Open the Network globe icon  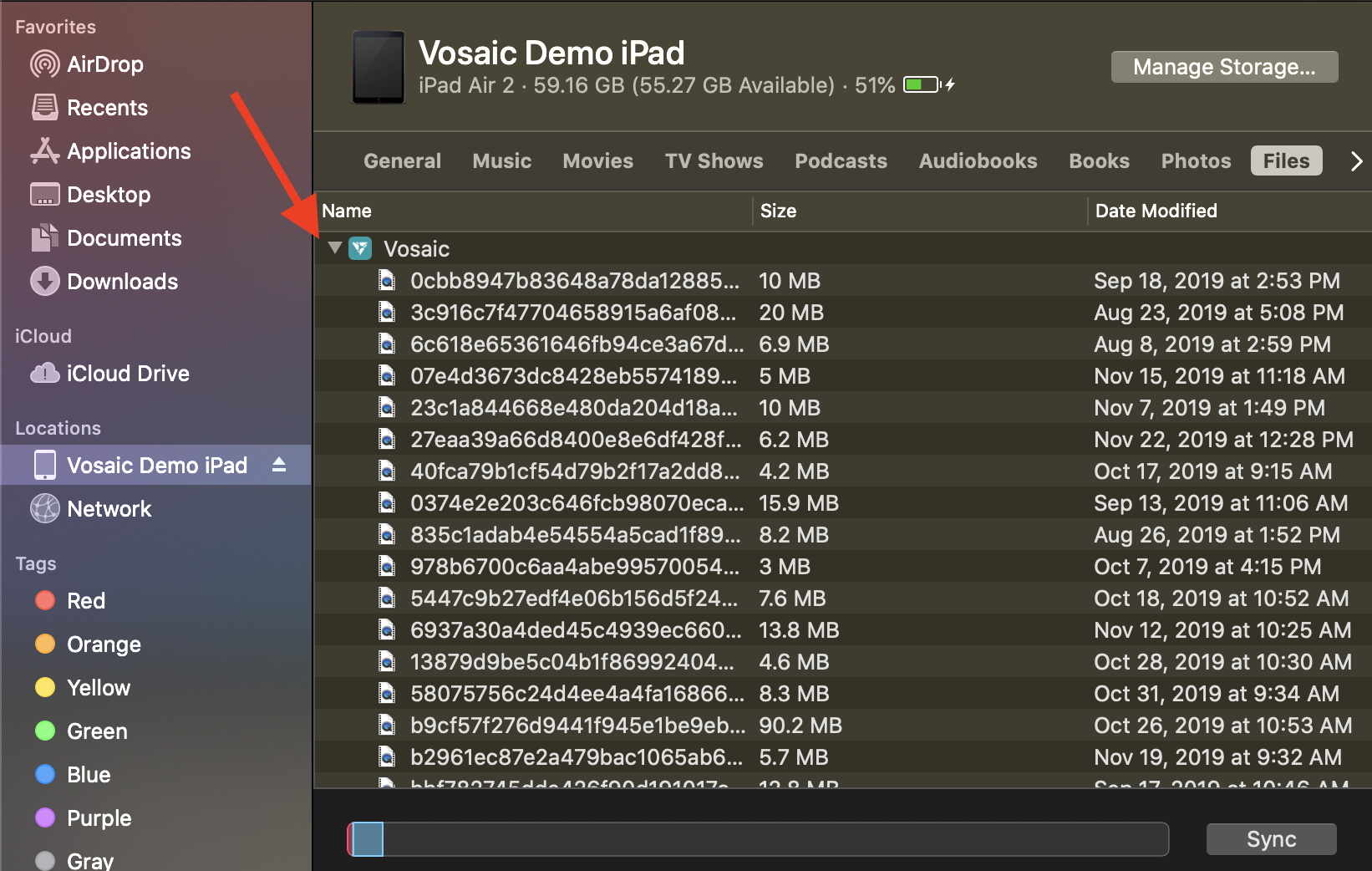pyautogui.click(x=45, y=509)
